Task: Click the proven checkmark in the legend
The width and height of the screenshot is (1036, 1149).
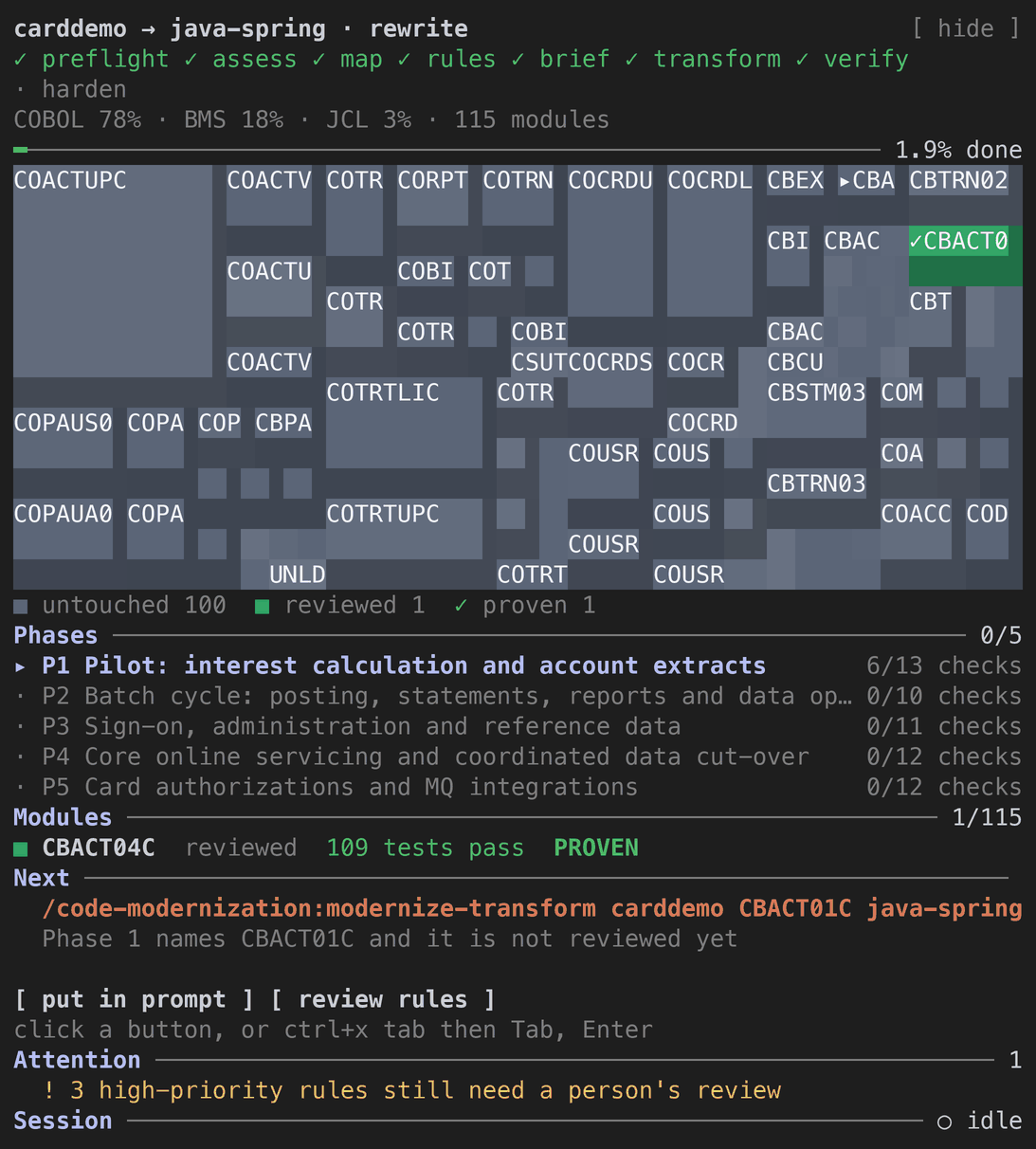Action: [x=461, y=605]
